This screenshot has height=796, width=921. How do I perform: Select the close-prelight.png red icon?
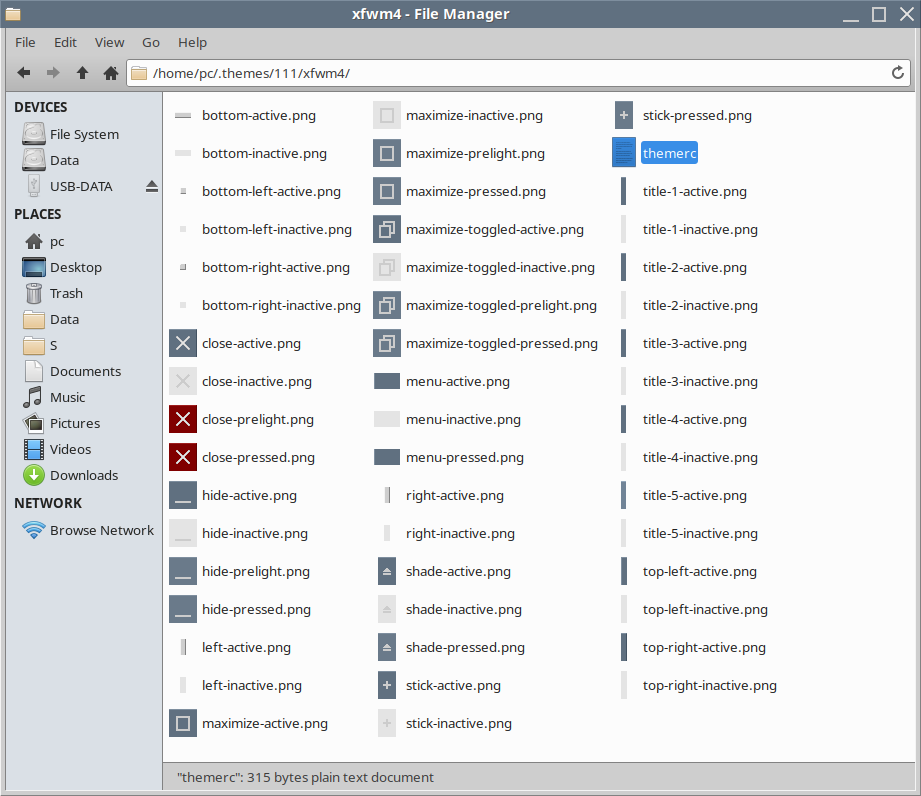pos(183,420)
